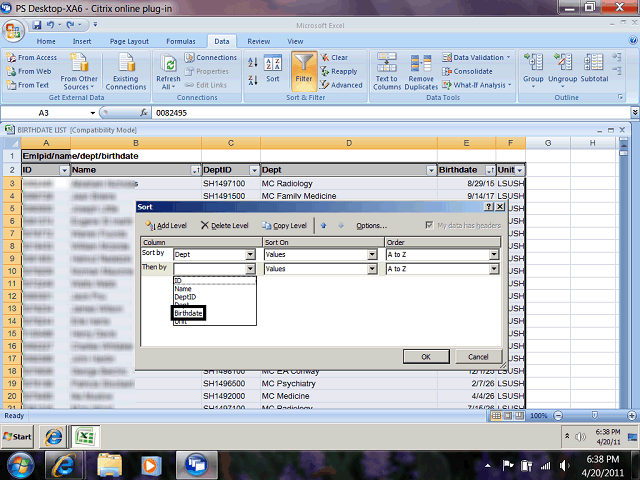640x480 pixels.
Task: Open the Birthdate column filter dropdown
Action: (490, 170)
